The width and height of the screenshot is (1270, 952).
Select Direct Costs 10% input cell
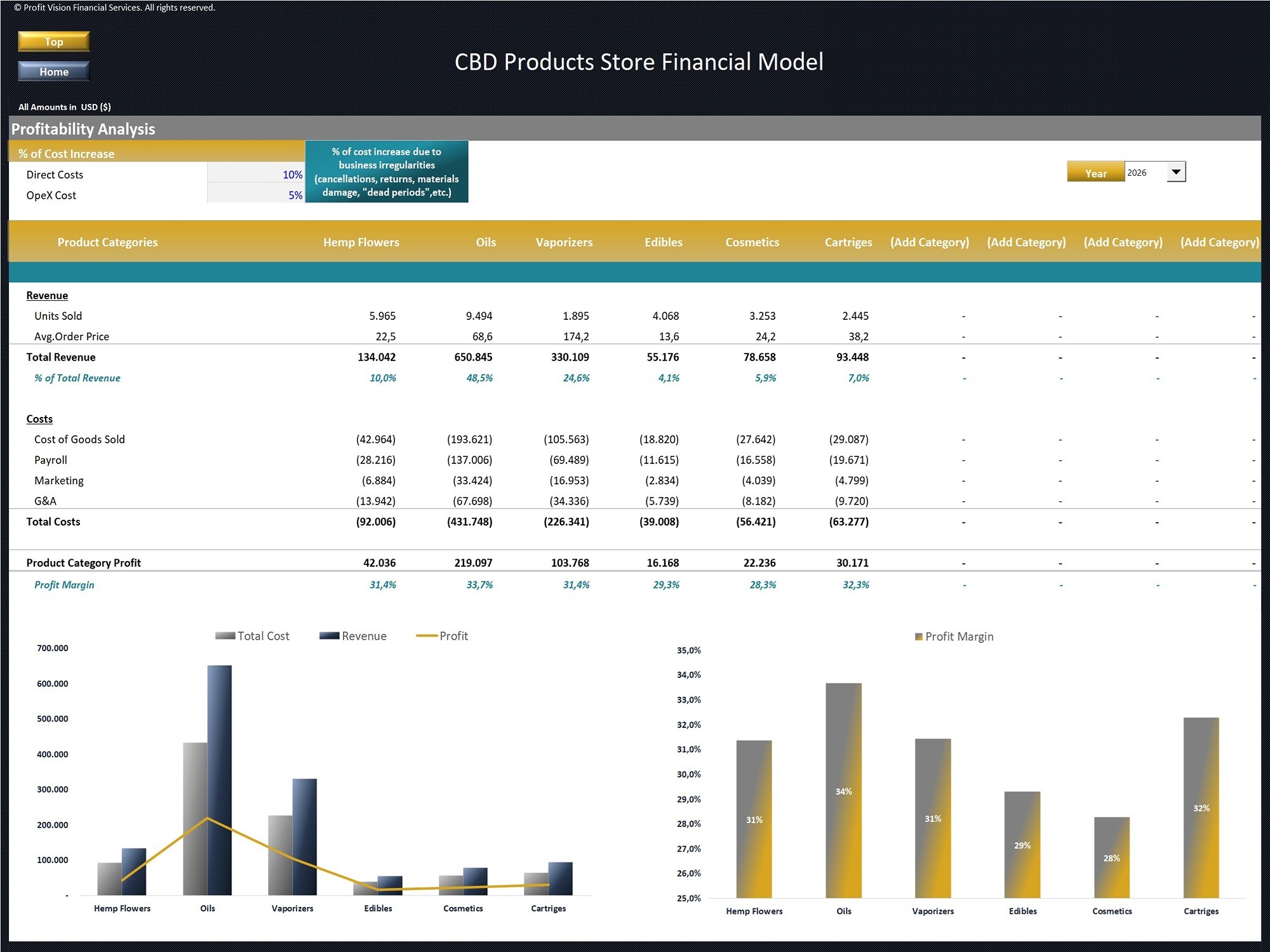(256, 174)
